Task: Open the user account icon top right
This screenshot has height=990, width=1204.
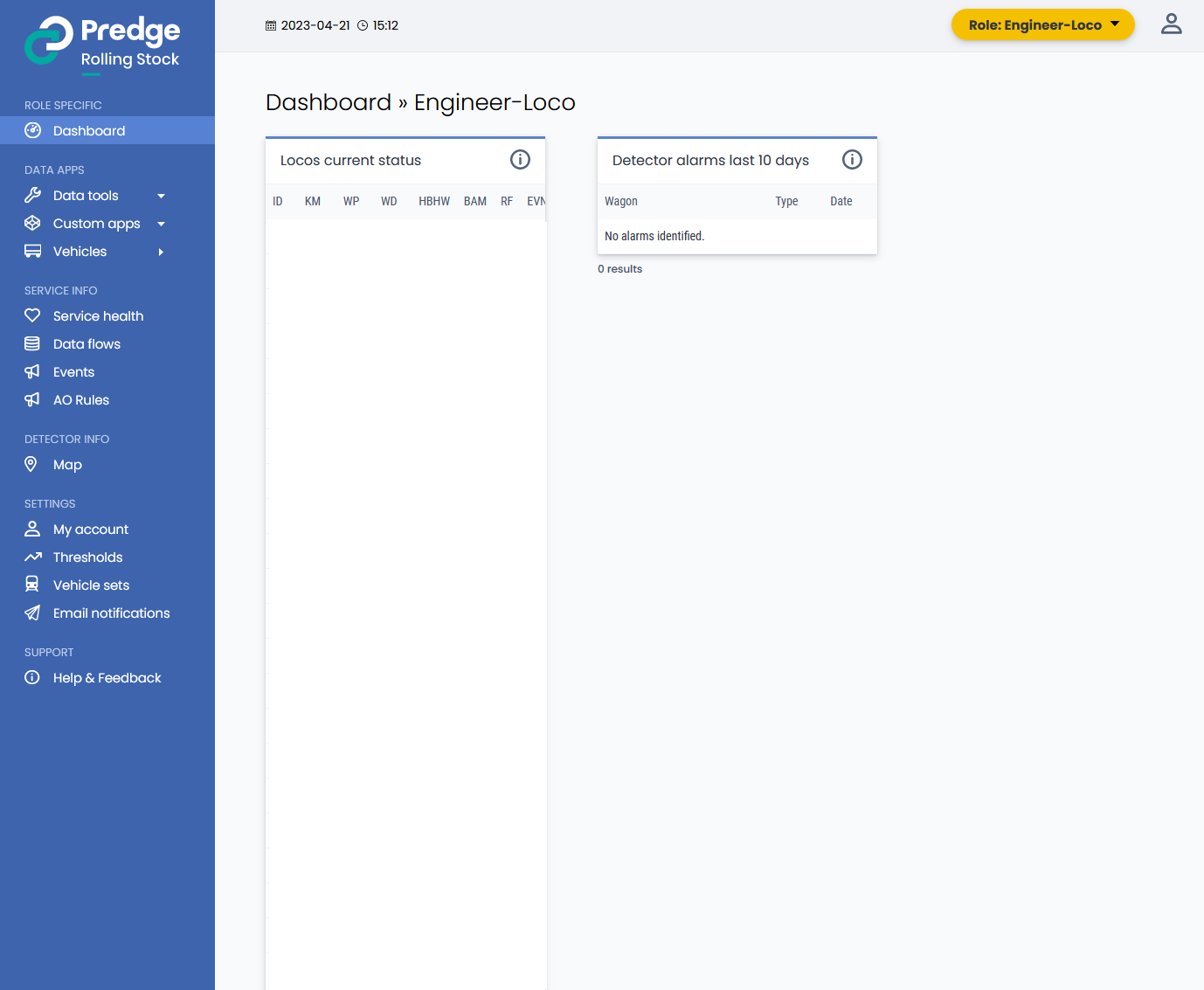Action: [1172, 24]
